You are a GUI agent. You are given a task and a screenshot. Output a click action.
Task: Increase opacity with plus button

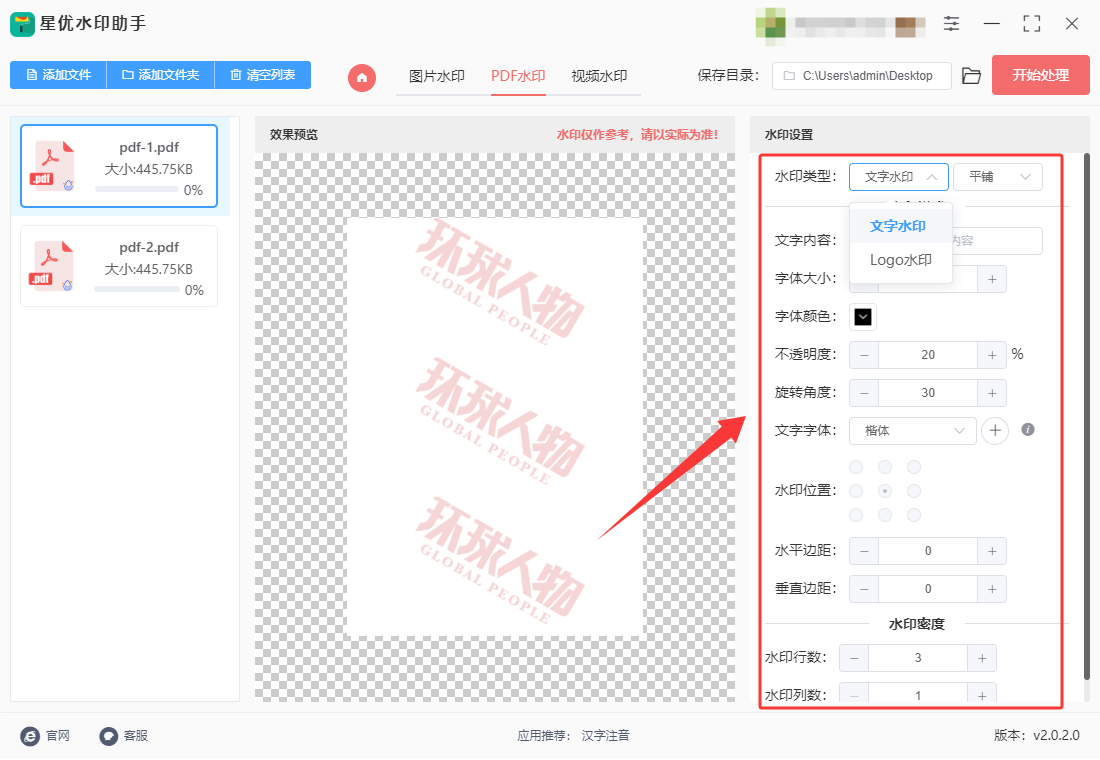pos(992,355)
